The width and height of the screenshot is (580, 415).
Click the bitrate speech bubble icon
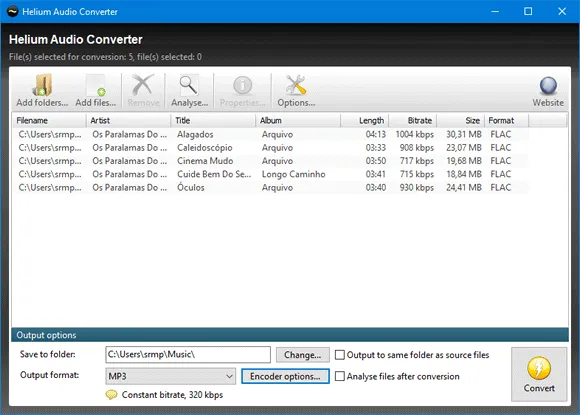(111, 395)
